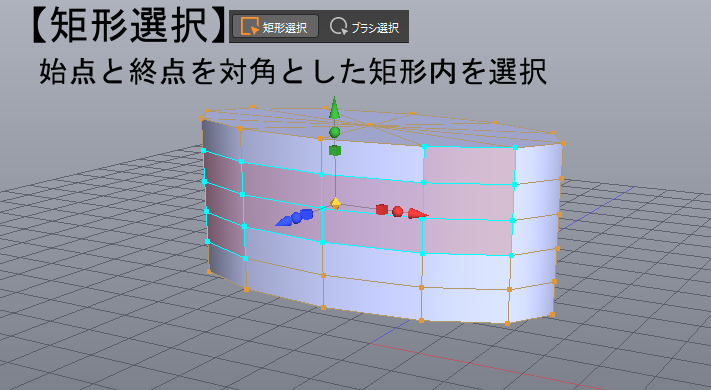711x390 pixels.
Task: Click the red cube scale handle
Action: [382, 210]
